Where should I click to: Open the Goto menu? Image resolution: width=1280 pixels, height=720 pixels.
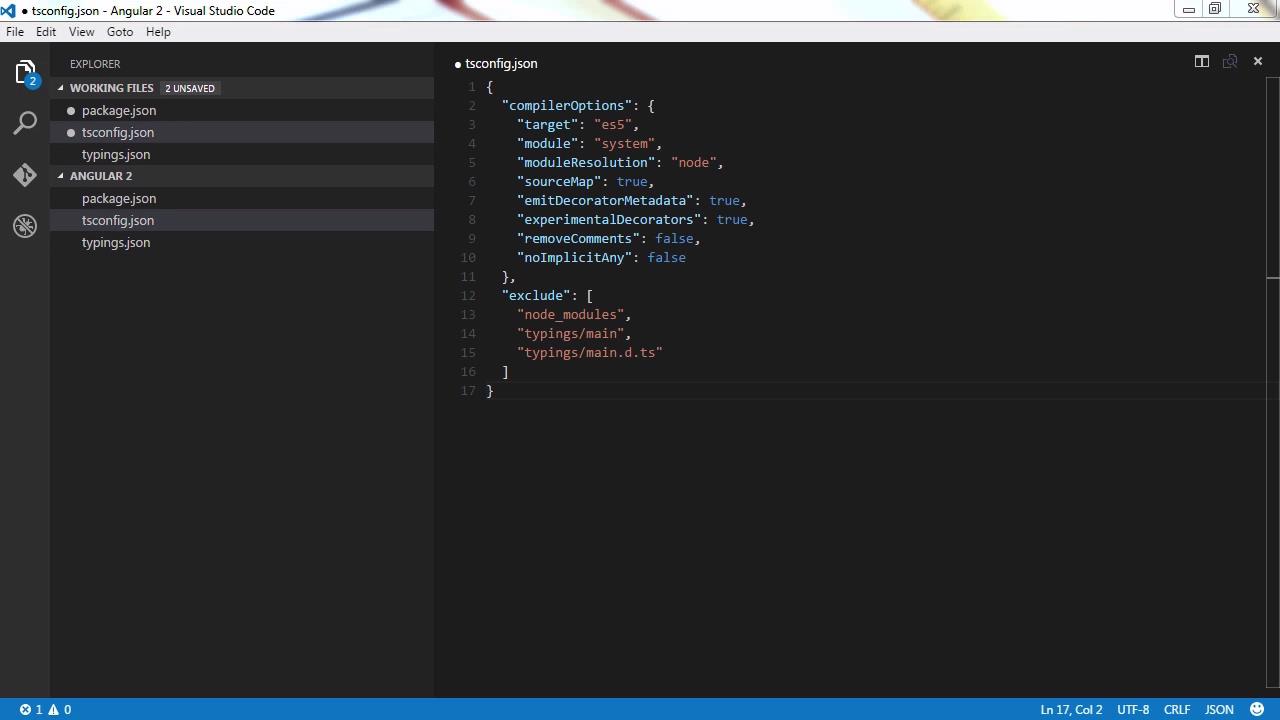(120, 32)
